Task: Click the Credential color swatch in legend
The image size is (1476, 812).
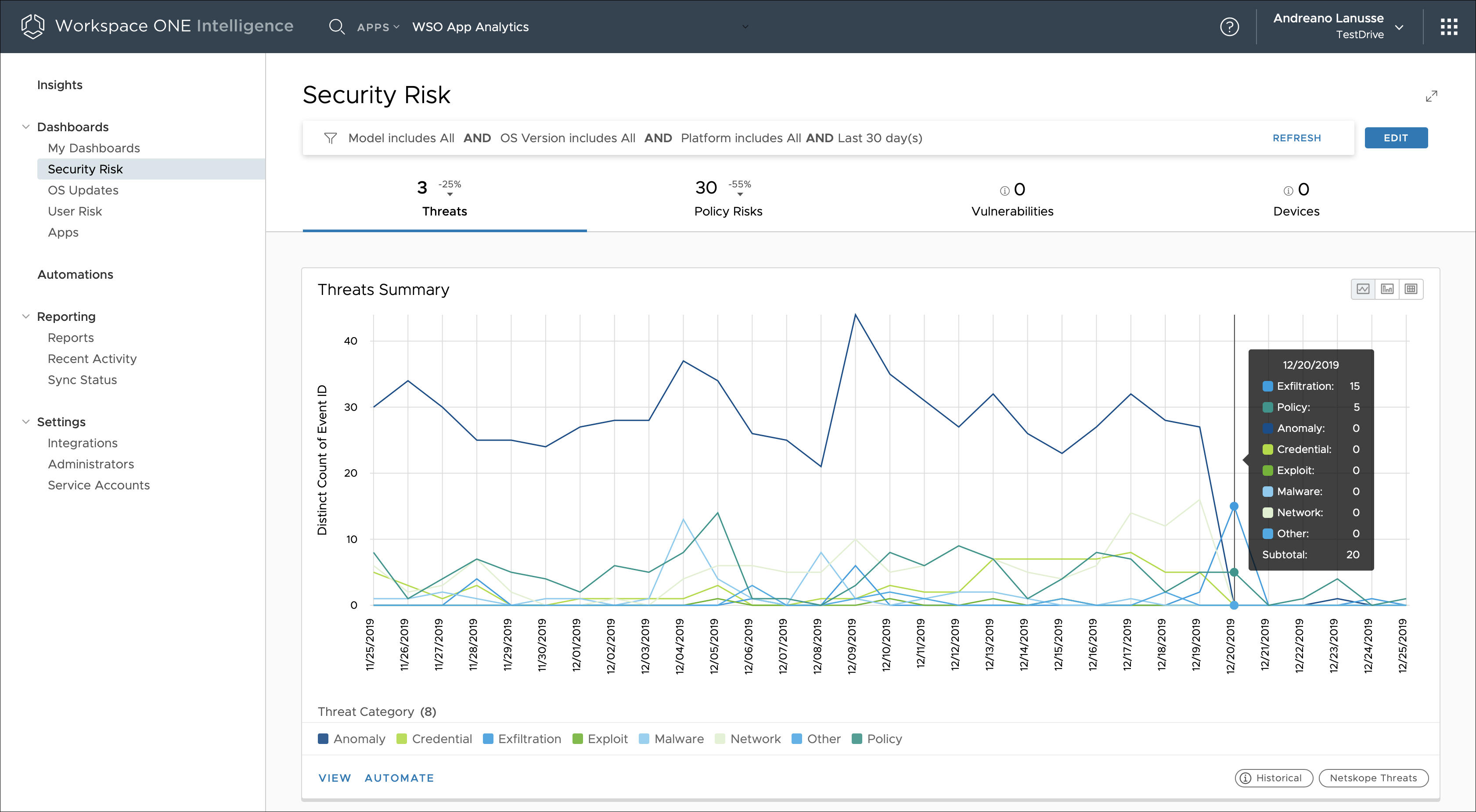Action: point(402,739)
